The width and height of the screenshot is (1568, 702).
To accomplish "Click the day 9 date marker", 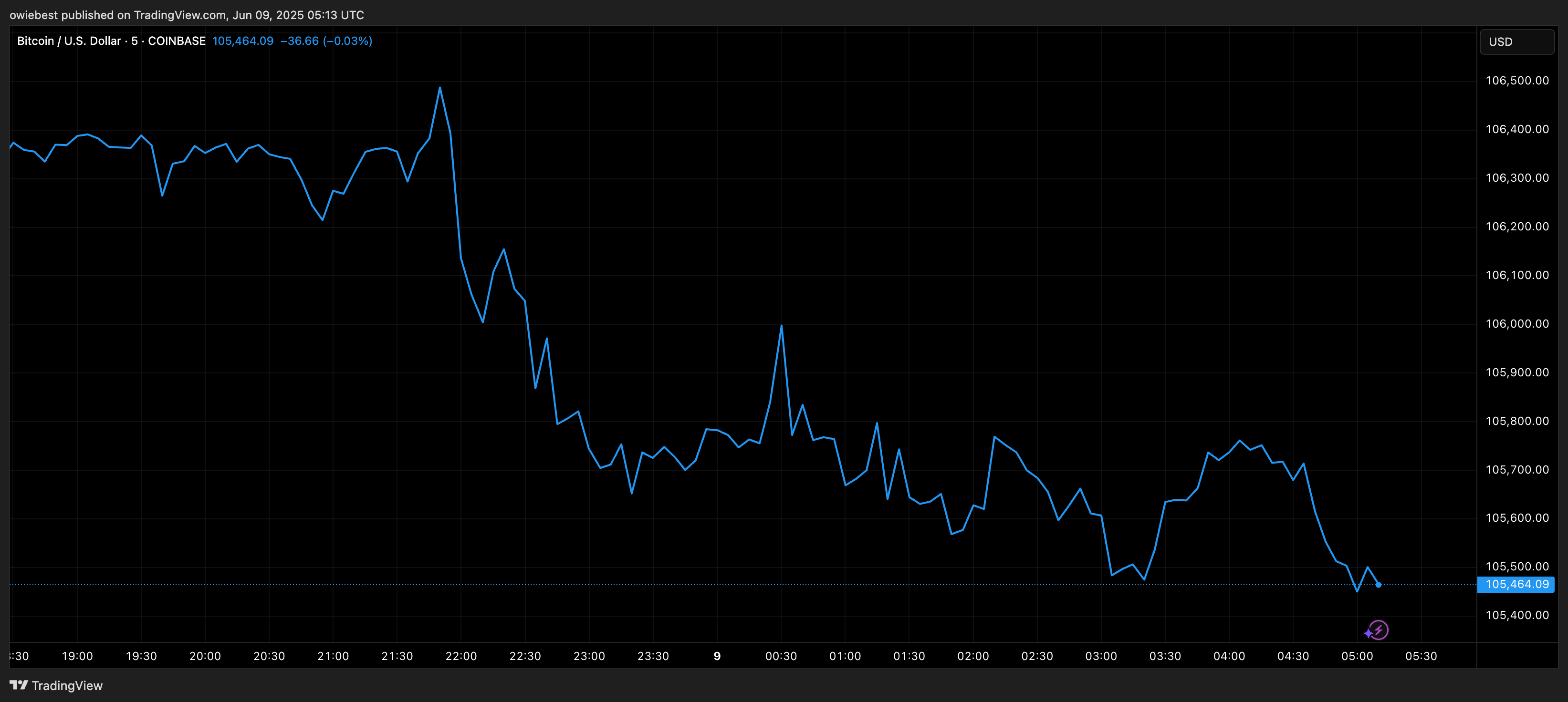I will click(x=717, y=656).
